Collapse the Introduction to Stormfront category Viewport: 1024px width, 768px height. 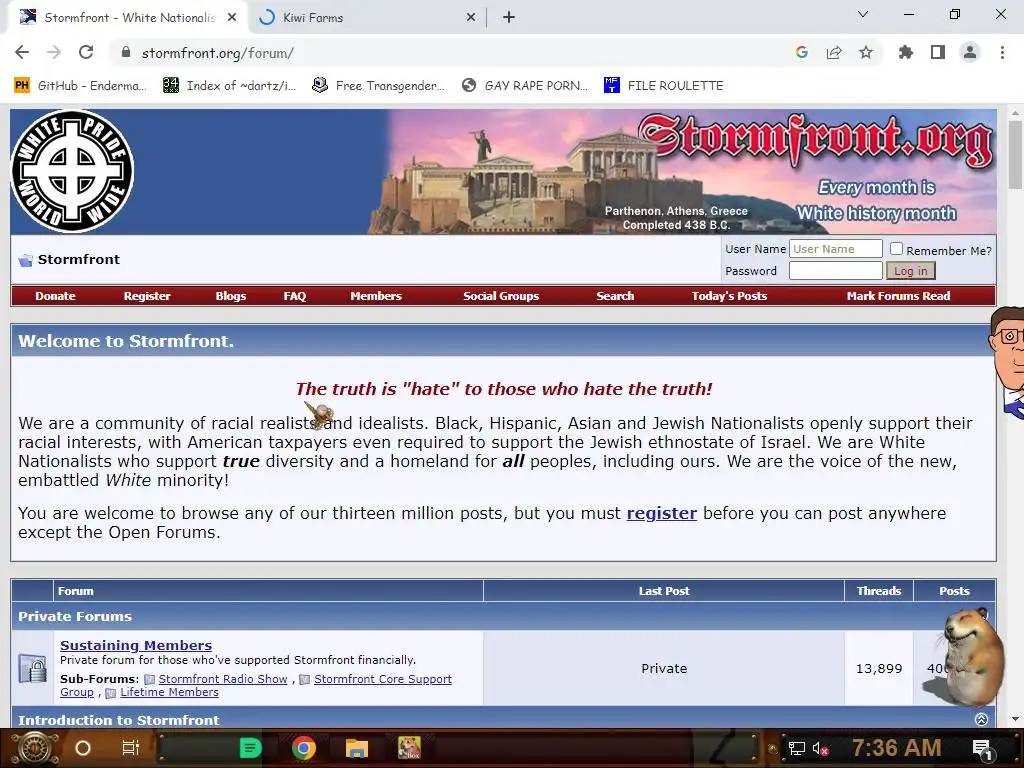[981, 719]
